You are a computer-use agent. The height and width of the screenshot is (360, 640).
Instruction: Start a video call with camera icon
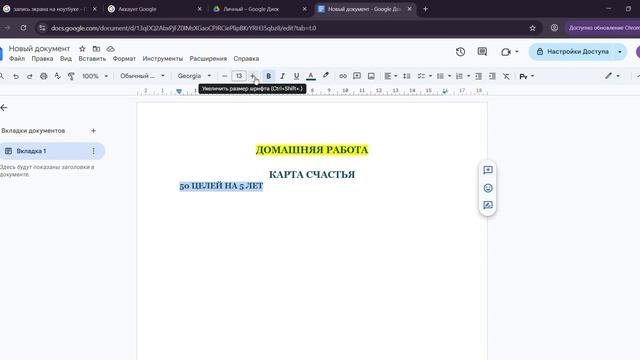pyautogui.click(x=506, y=52)
